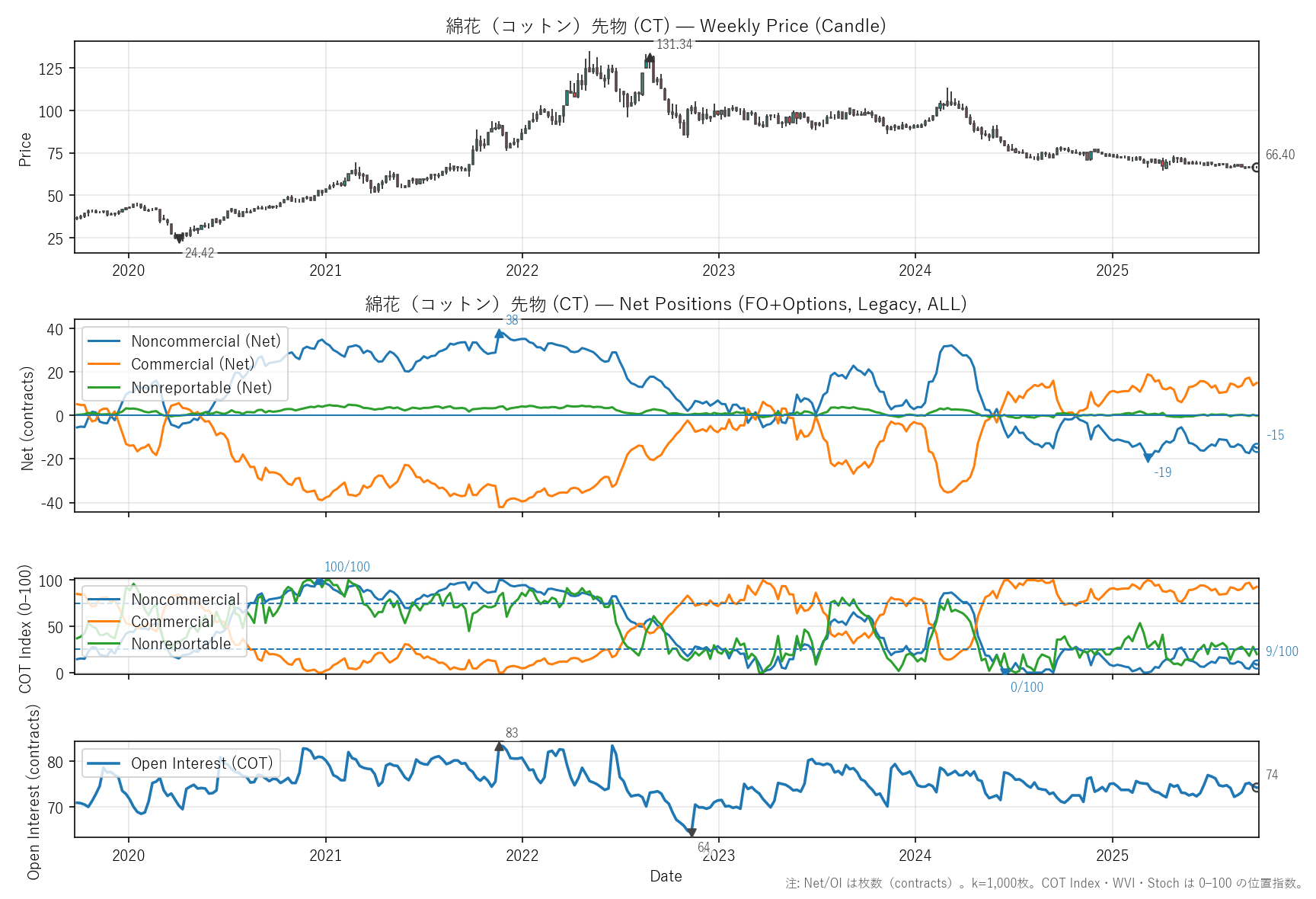Click the Noncommercial net peak marker labeled 38
Image resolution: width=1316 pixels, height=899 pixels.
tap(500, 334)
